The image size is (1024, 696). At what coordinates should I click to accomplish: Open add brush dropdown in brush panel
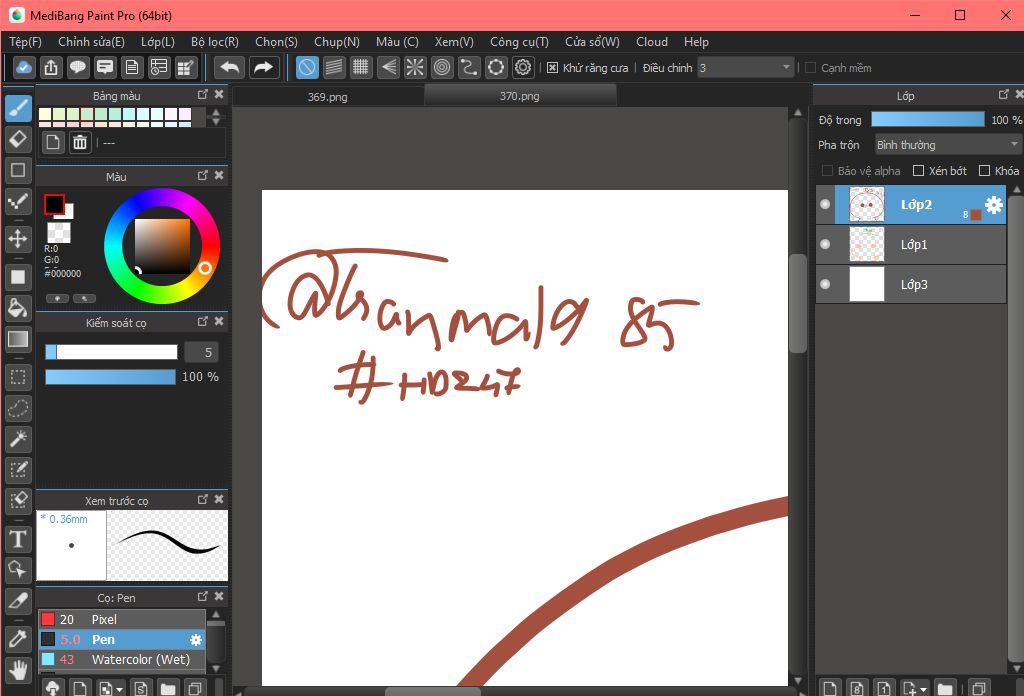tap(120, 689)
